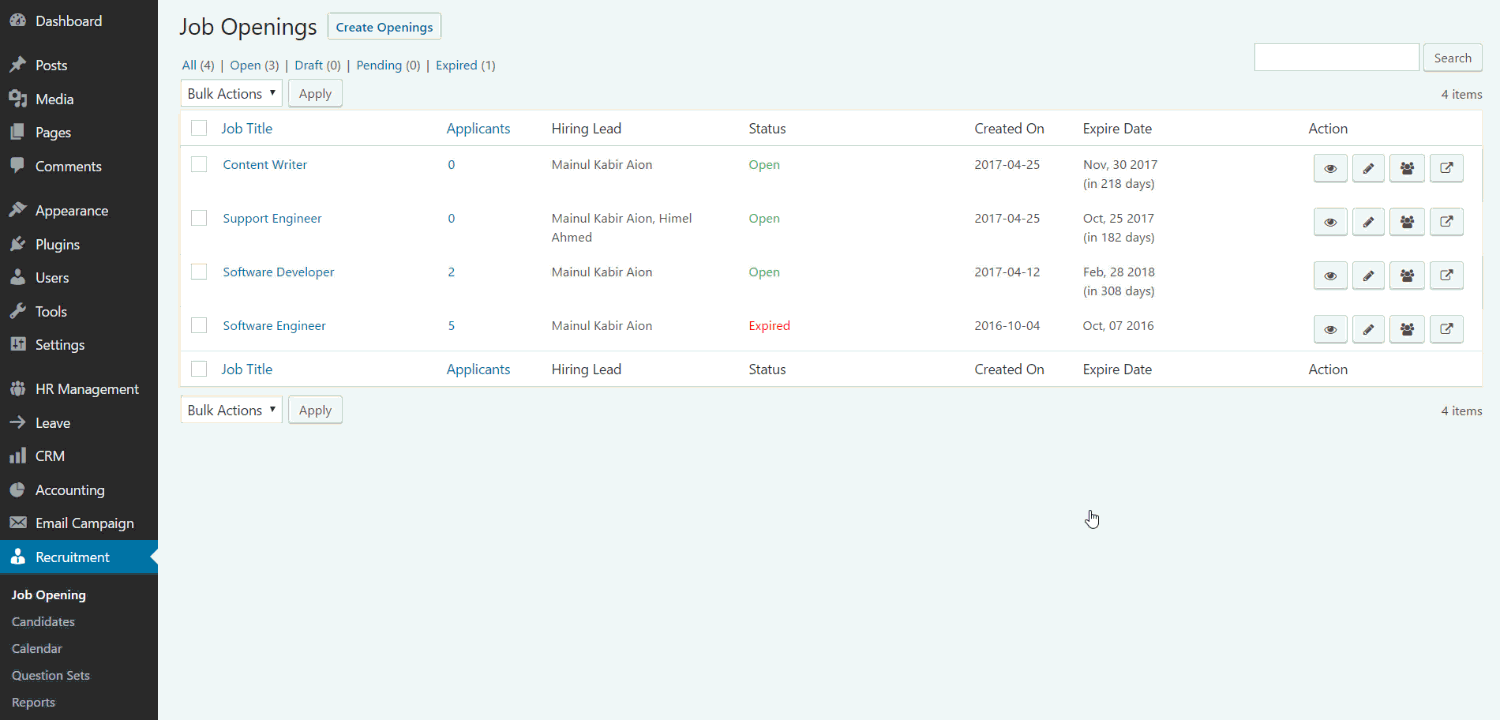Click the Create Openings button
Viewport: 1500px width, 720px height.
pyautogui.click(x=384, y=26)
